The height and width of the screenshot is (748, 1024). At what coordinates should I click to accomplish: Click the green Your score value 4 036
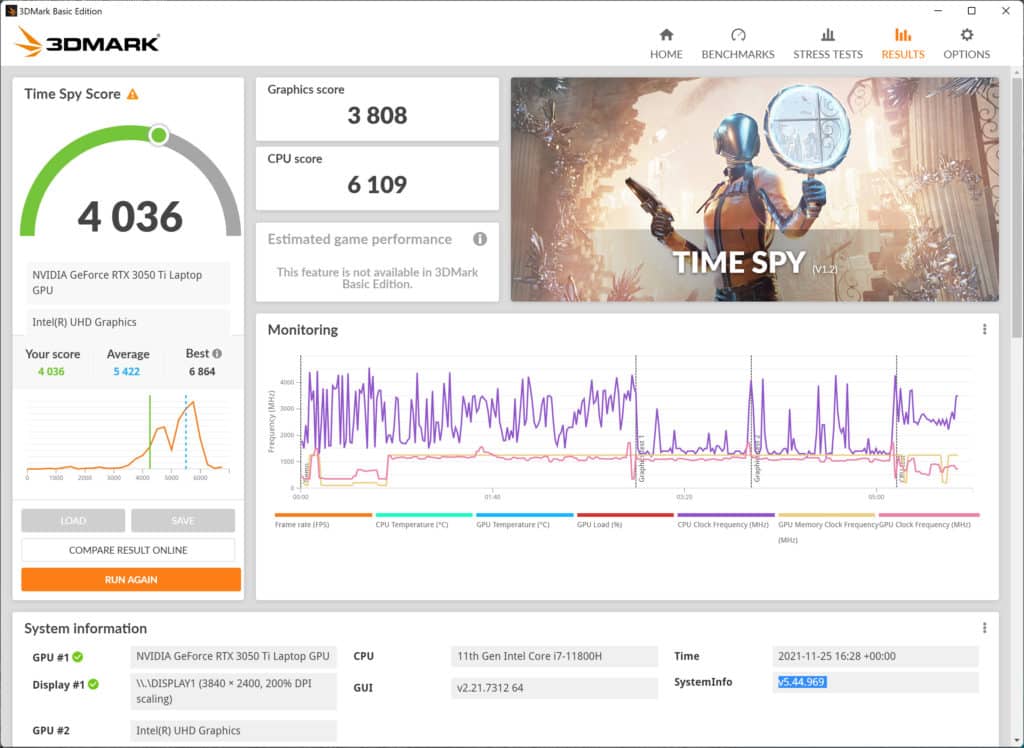[x=51, y=372]
